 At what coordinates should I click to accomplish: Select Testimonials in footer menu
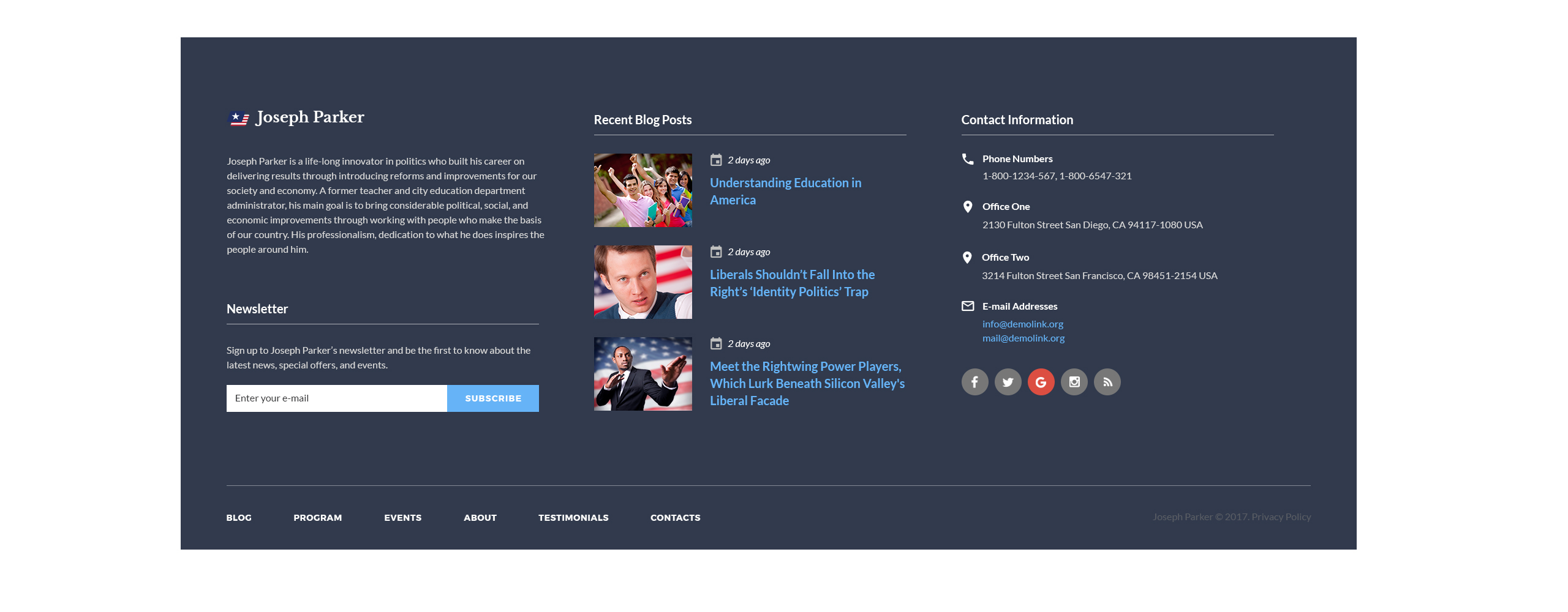[573, 518]
